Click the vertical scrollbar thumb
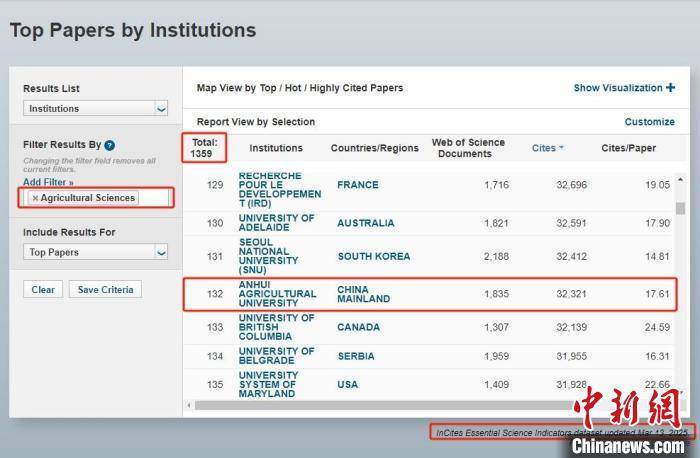 (x=680, y=208)
